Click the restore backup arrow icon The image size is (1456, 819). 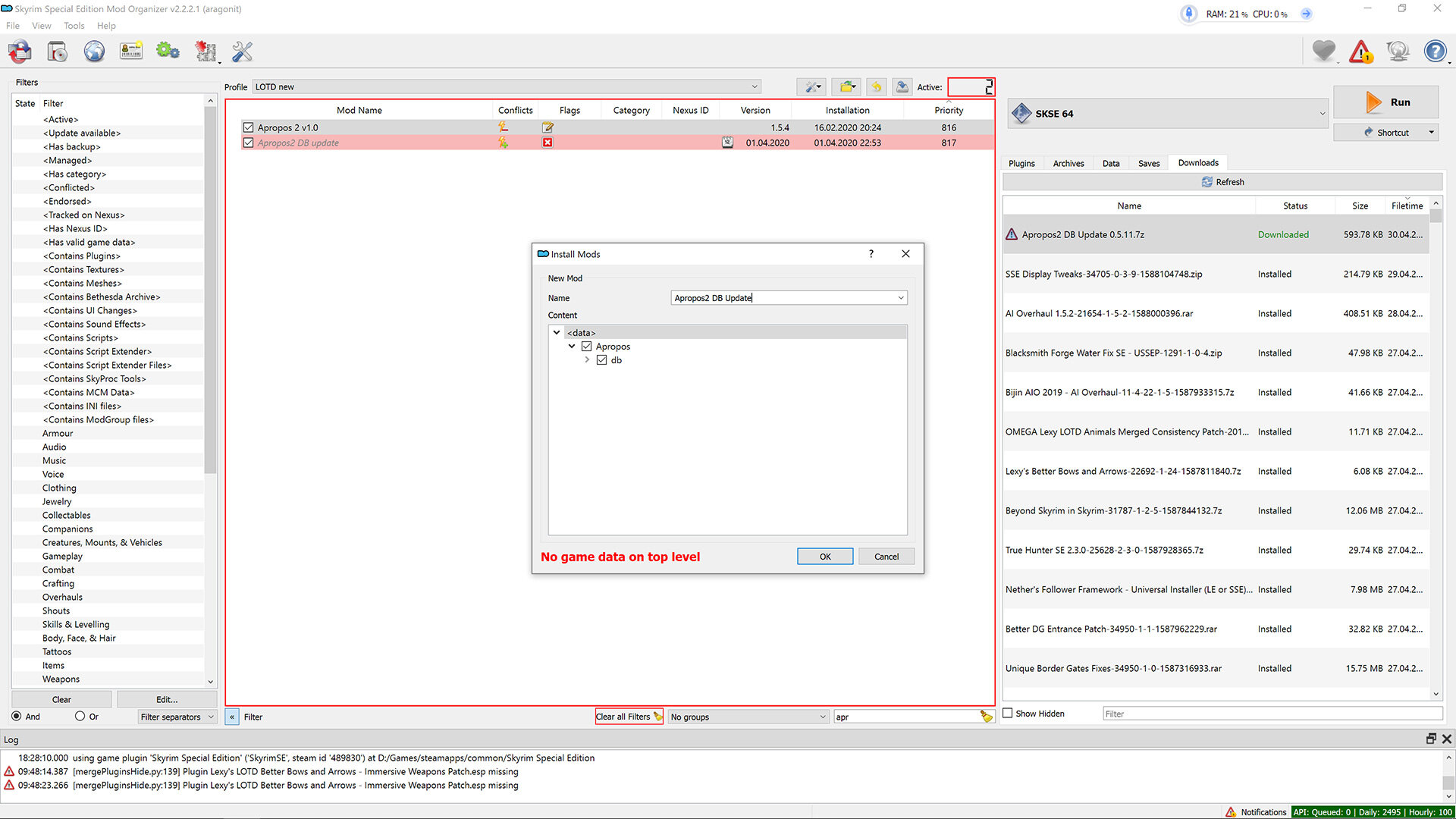click(x=877, y=87)
